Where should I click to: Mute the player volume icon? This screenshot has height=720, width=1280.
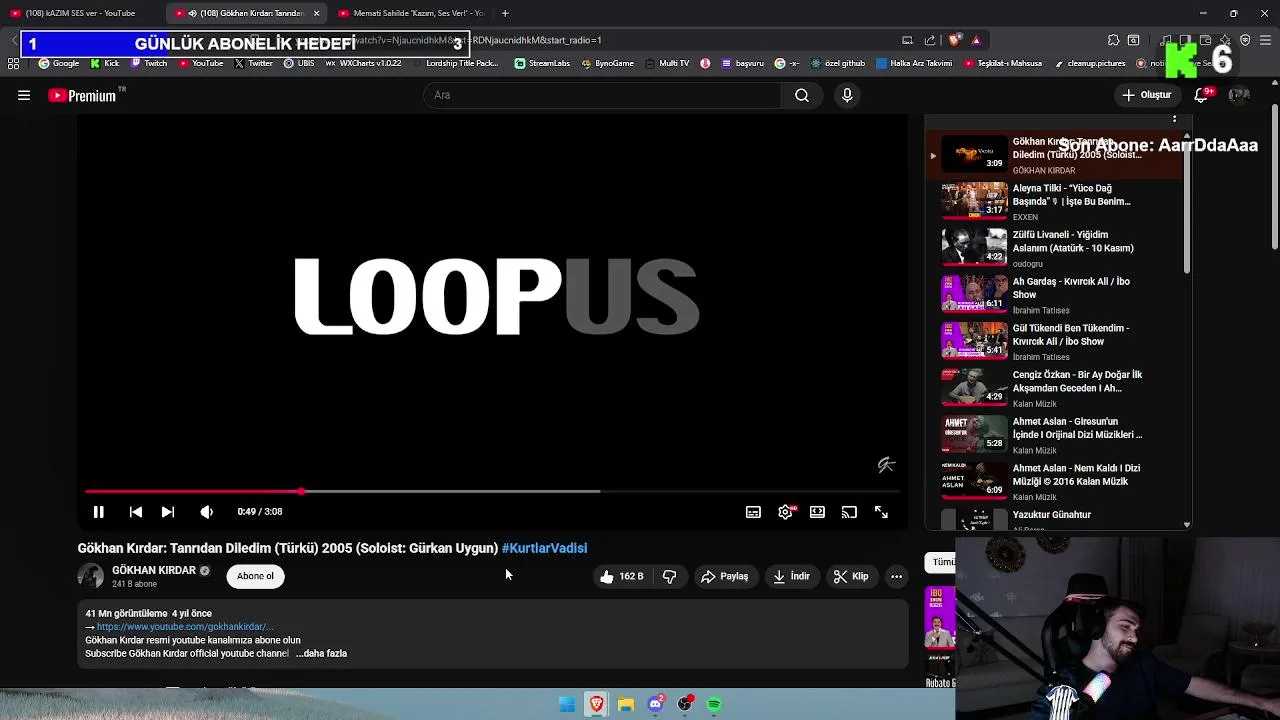pyautogui.click(x=206, y=512)
